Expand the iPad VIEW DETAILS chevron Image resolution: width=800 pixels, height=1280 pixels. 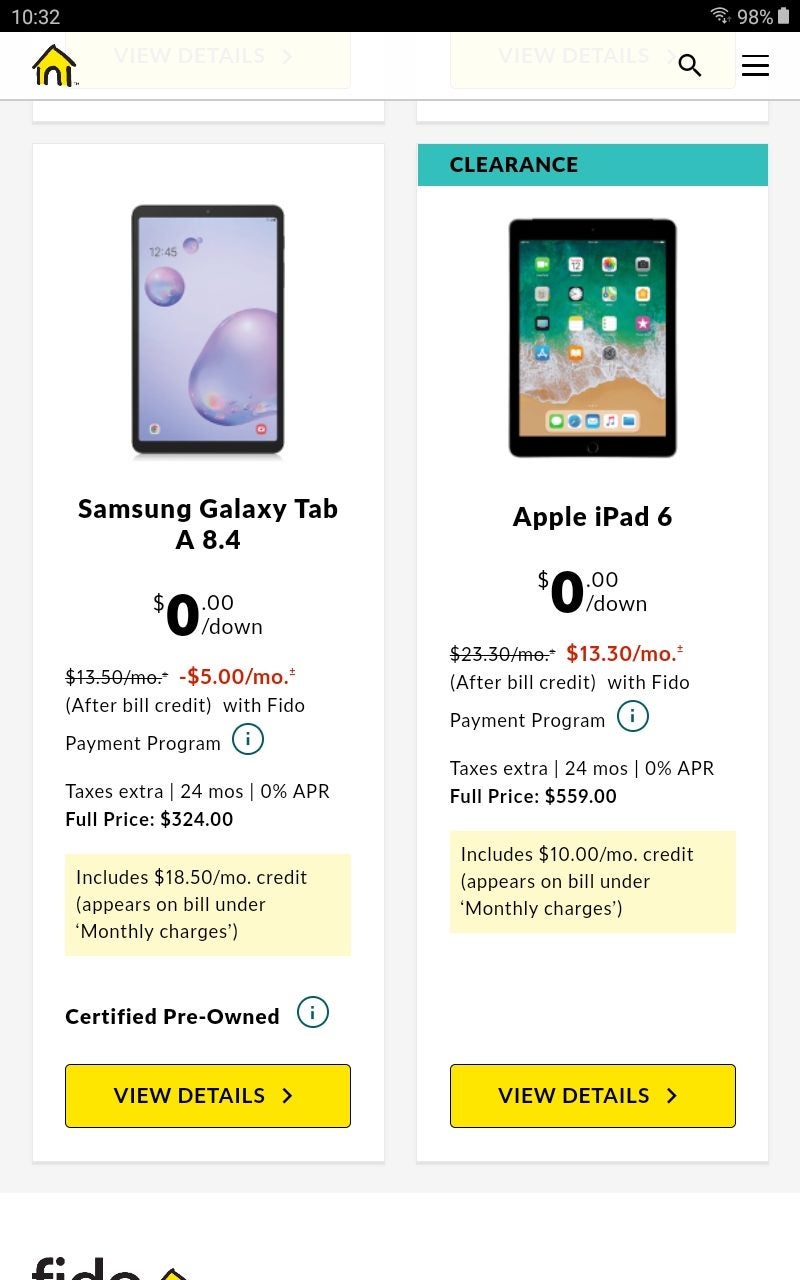pyautogui.click(x=671, y=1096)
